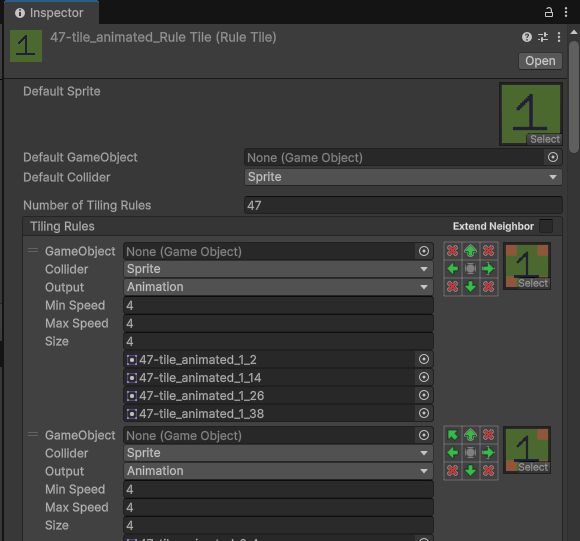This screenshot has width=580, height=541.
Task: Edit the Number of Tiling Rules field
Action: [x=403, y=205]
